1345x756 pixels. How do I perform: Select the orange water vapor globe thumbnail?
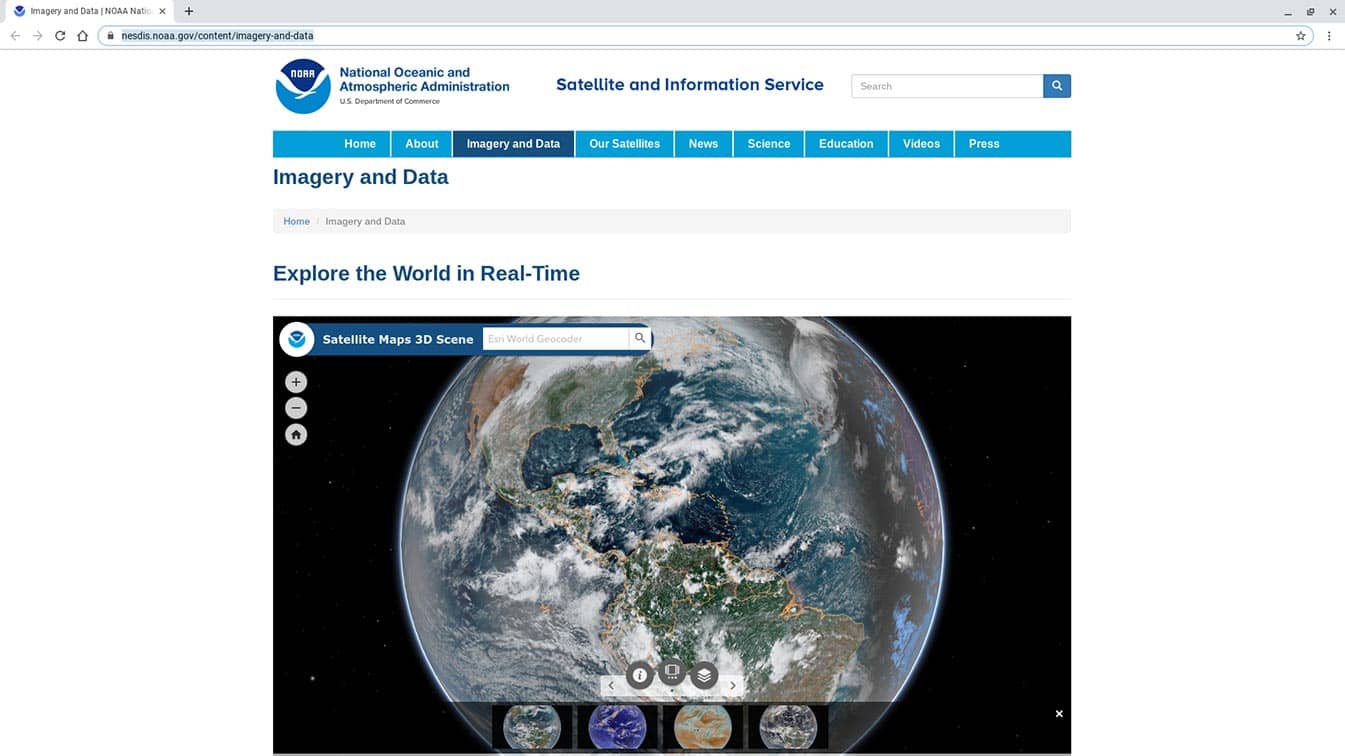703,727
